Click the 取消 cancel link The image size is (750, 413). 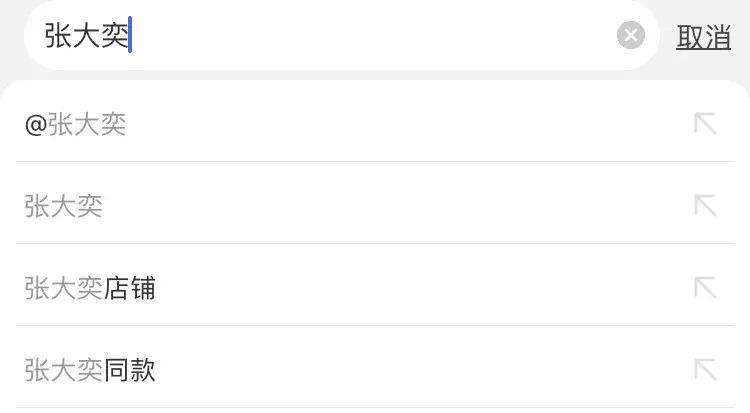click(704, 38)
